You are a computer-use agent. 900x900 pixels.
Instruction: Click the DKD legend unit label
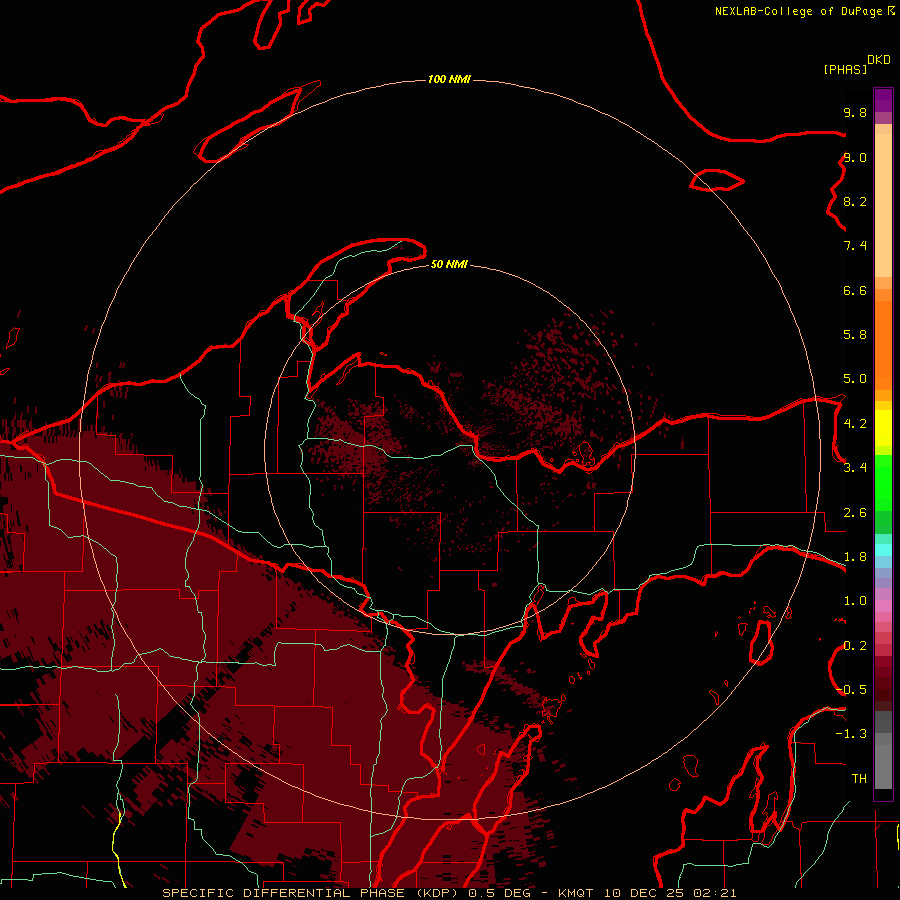tap(879, 60)
